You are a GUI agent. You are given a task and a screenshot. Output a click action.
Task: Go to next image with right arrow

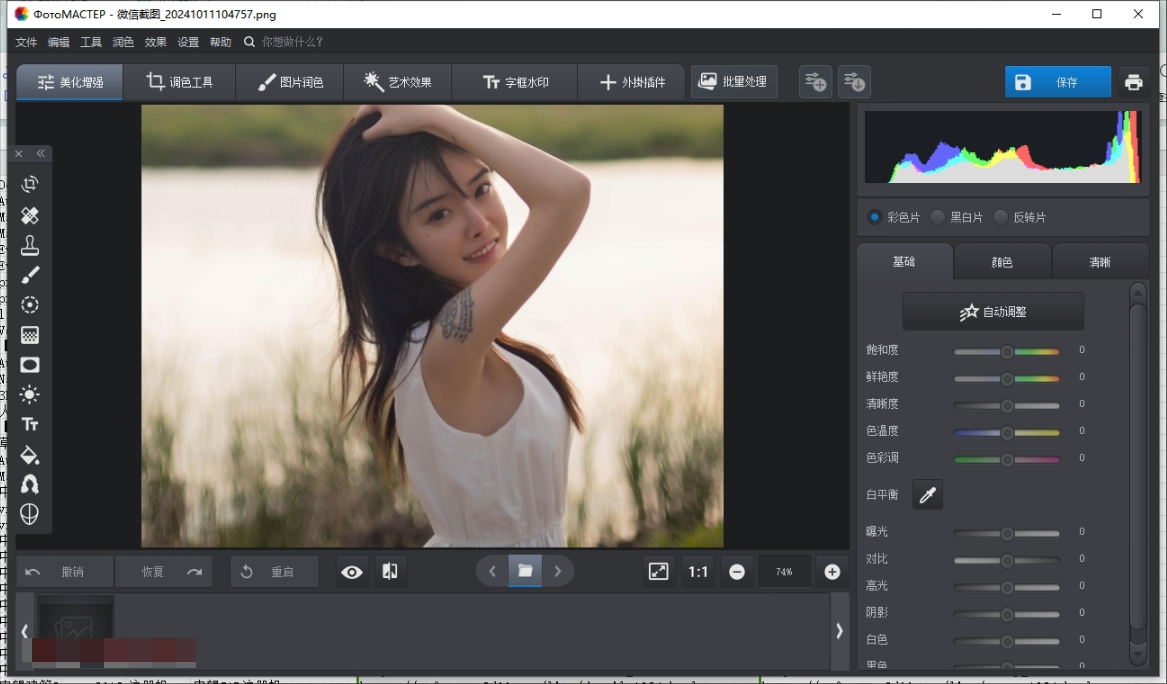(558, 572)
